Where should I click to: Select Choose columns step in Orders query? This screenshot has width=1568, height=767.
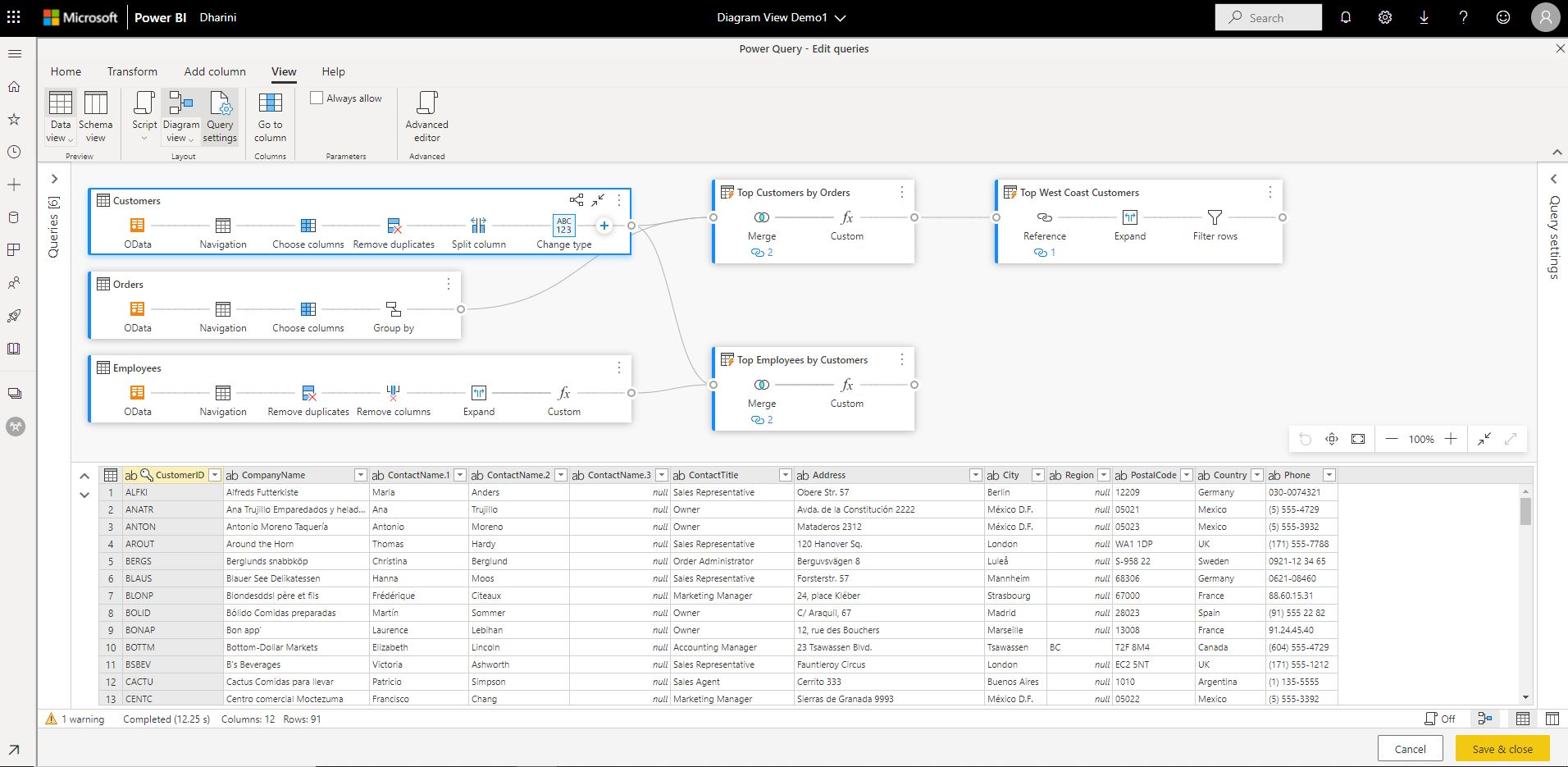pyautogui.click(x=308, y=316)
